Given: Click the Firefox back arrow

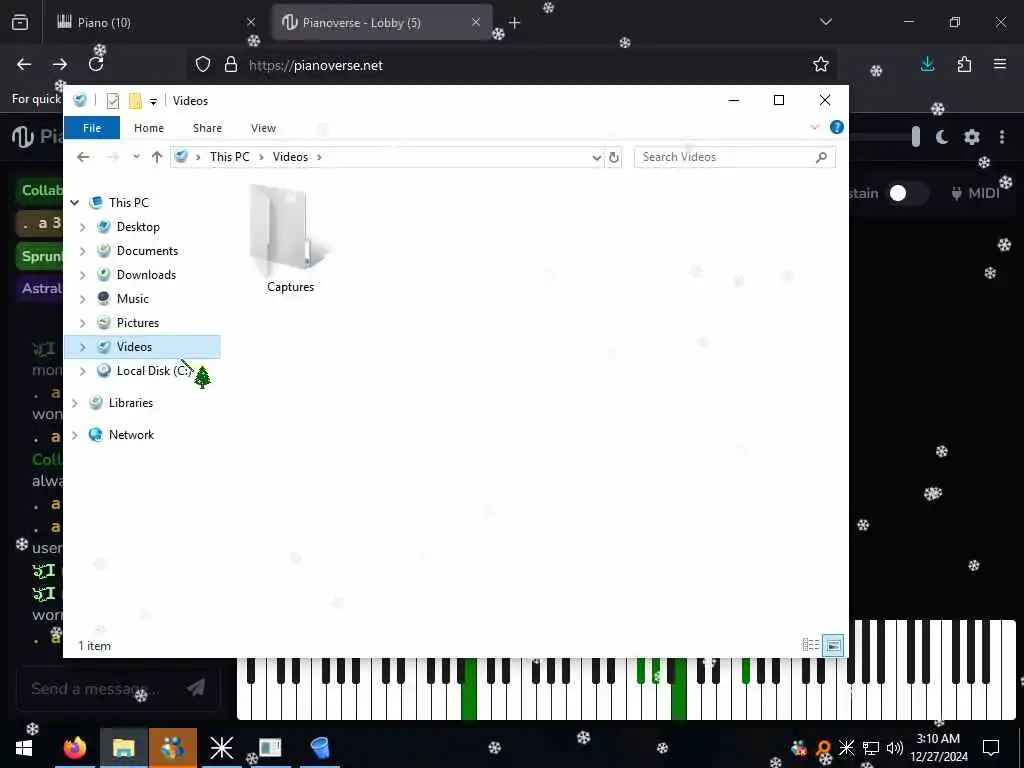Looking at the screenshot, I should point(24,64).
